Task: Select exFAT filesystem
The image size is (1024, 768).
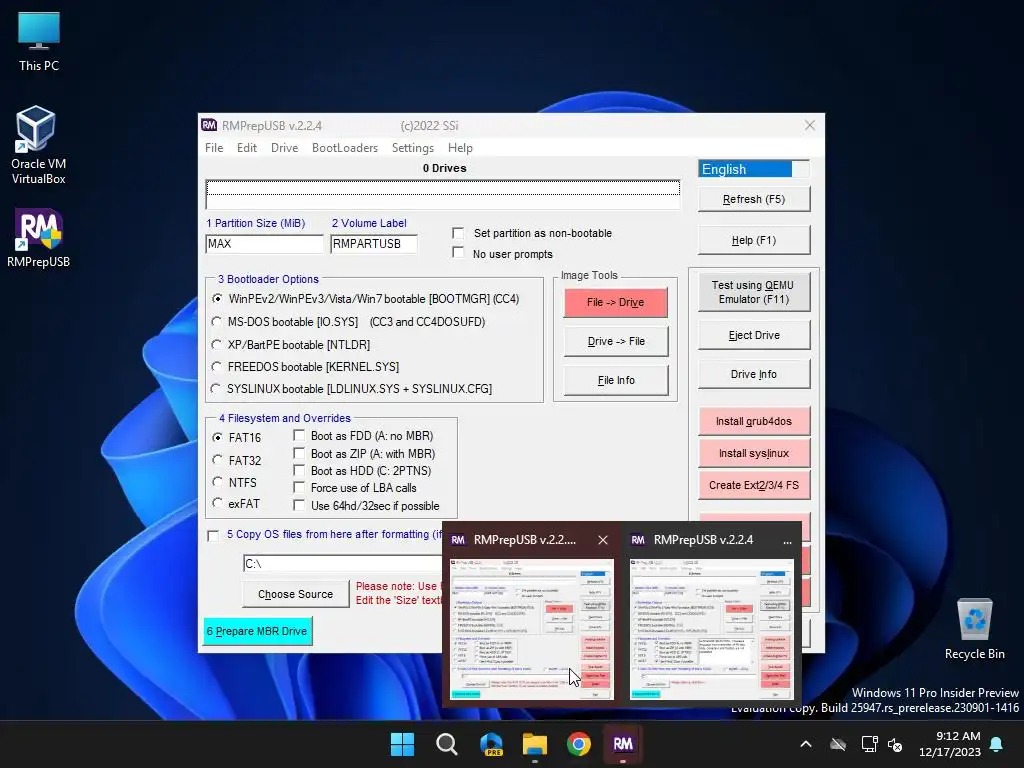Action: click(x=217, y=504)
